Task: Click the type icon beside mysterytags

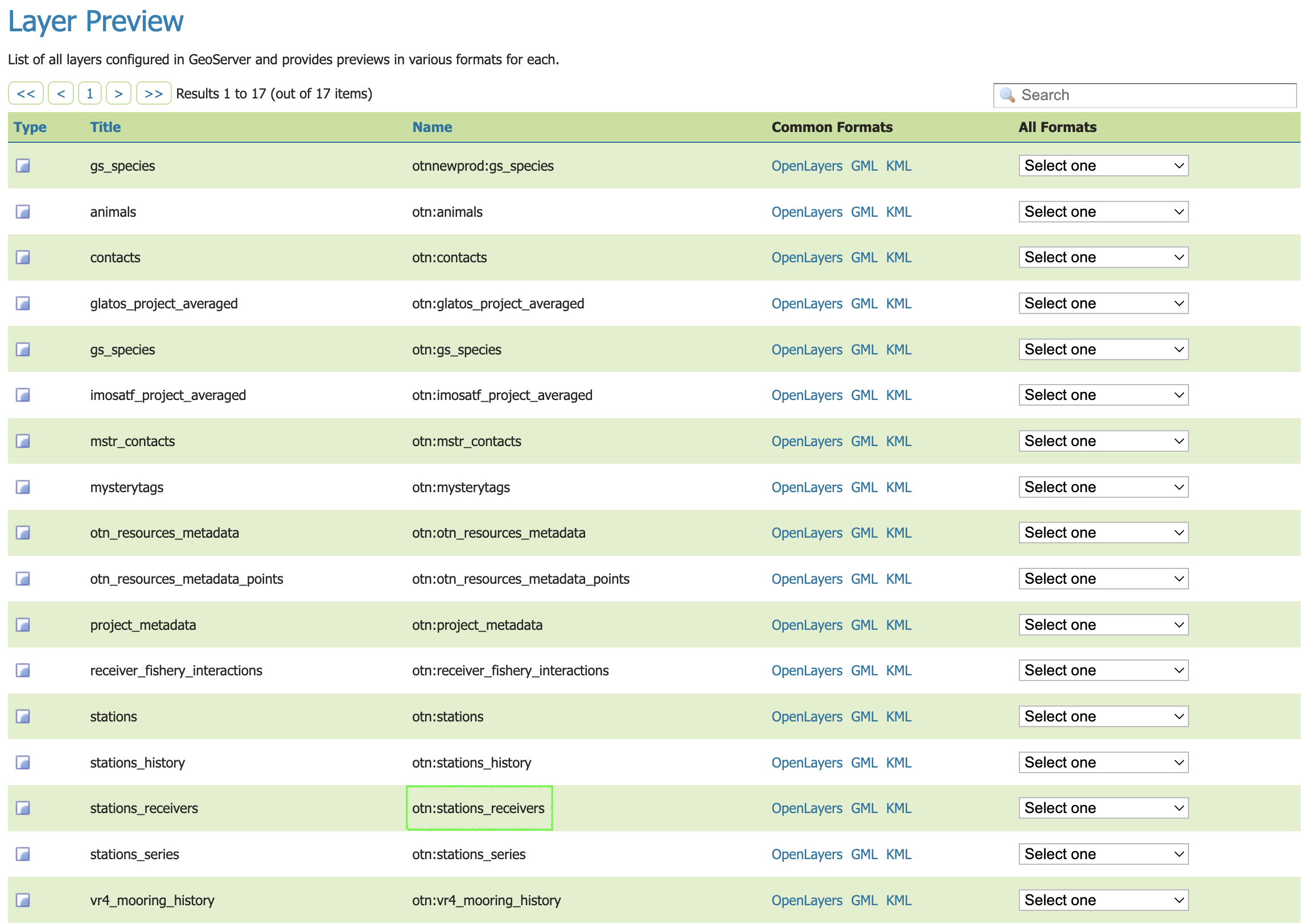Action: 23,488
